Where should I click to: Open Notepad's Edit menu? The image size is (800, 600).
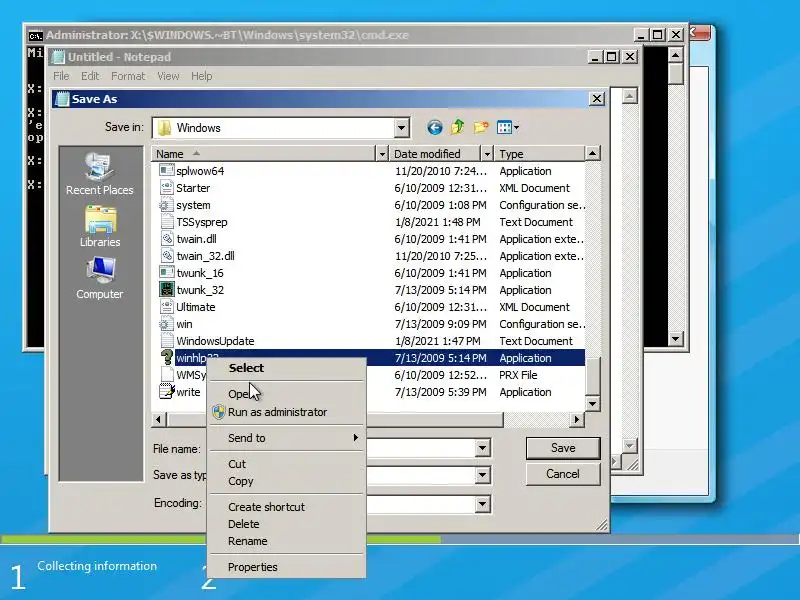tap(90, 76)
